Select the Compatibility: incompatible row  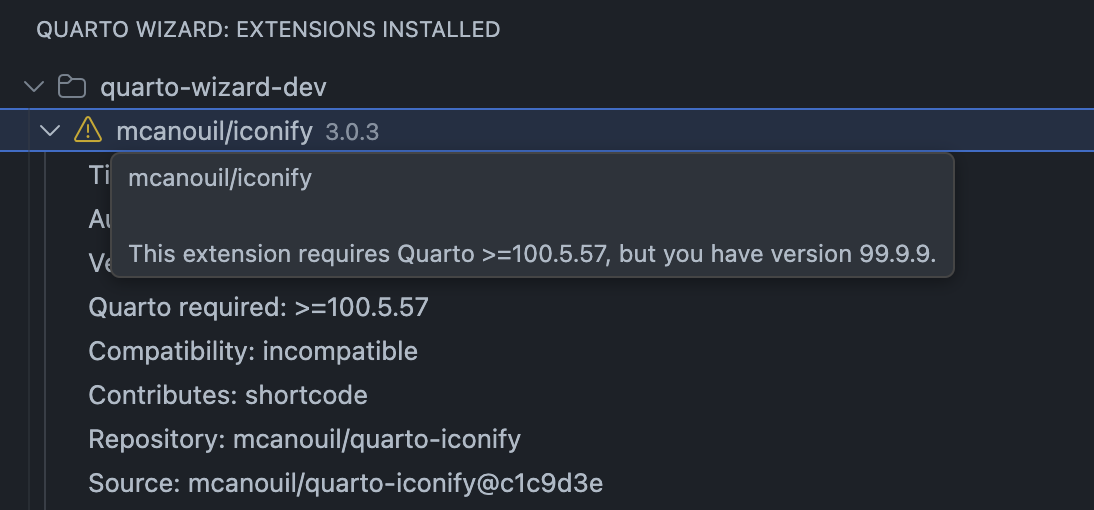click(x=253, y=351)
